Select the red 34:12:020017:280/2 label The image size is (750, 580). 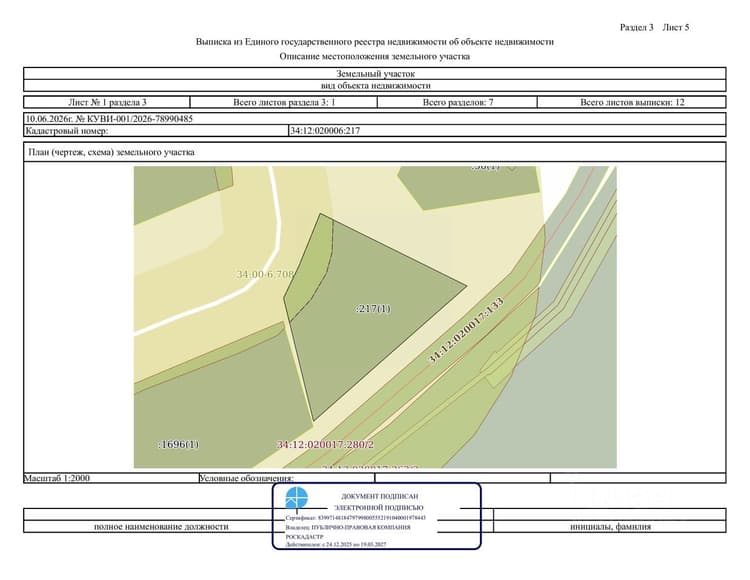pos(325,444)
